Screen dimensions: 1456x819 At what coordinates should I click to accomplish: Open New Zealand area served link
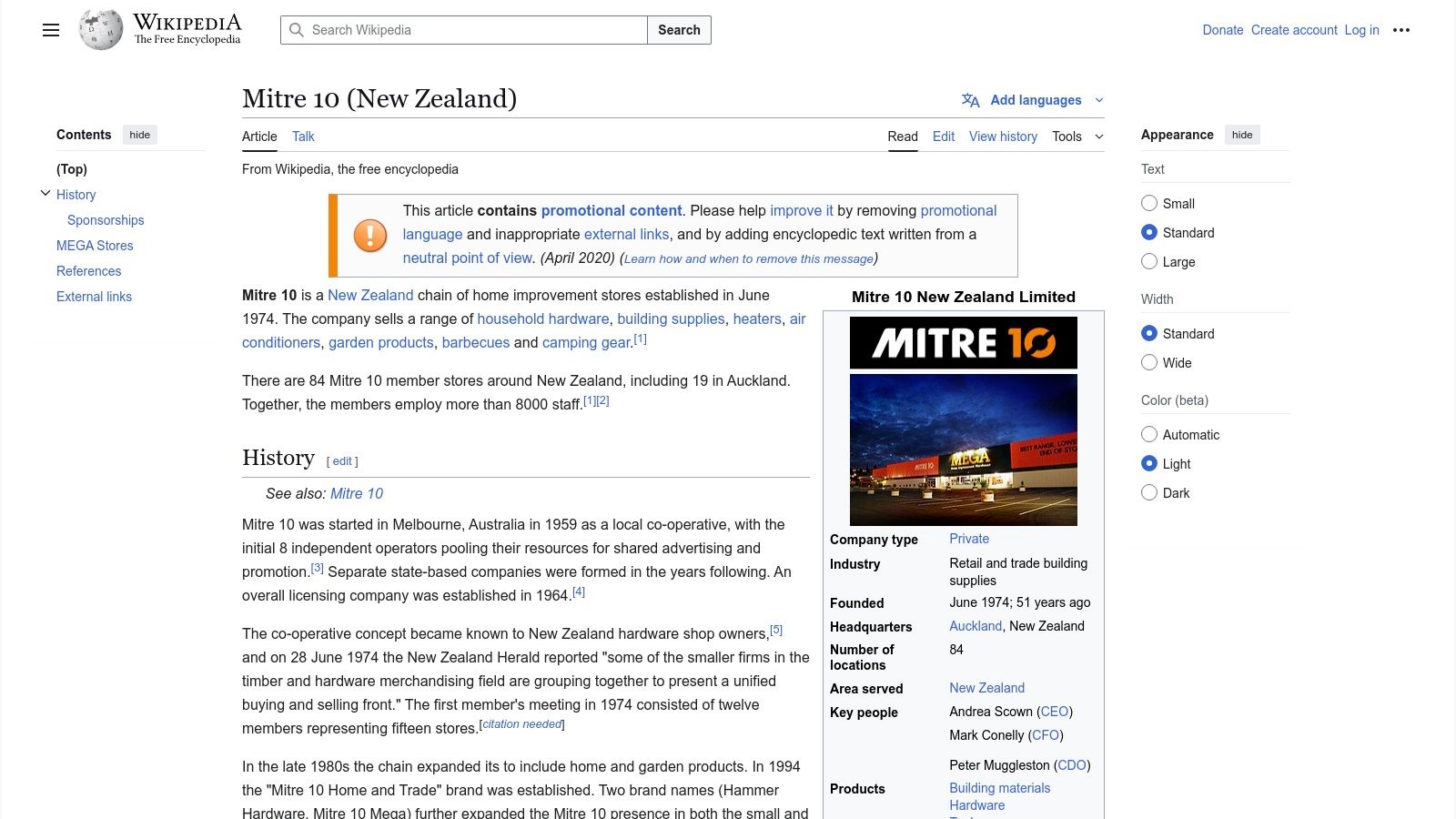tap(986, 688)
